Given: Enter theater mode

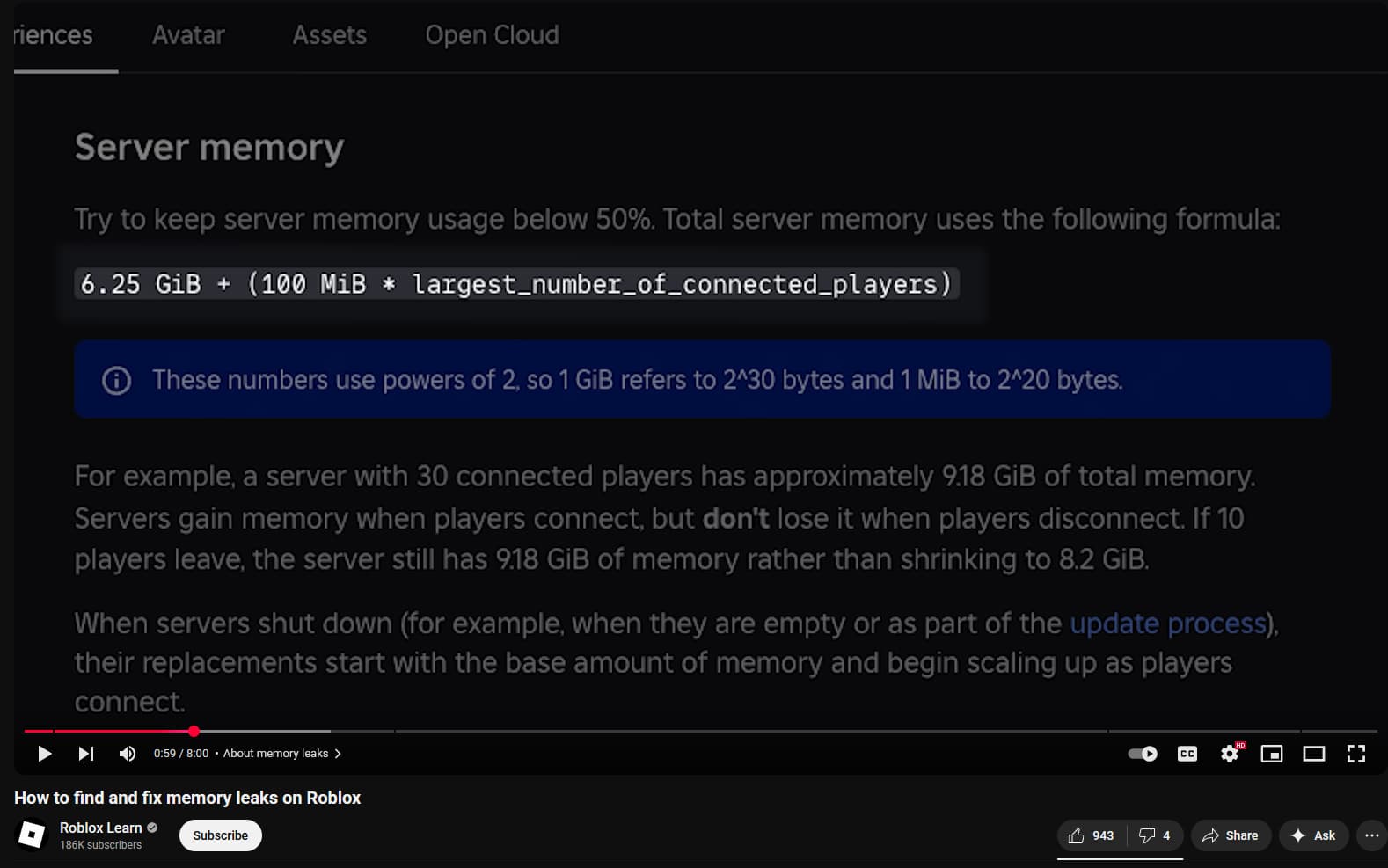Looking at the screenshot, I should pos(1313,753).
